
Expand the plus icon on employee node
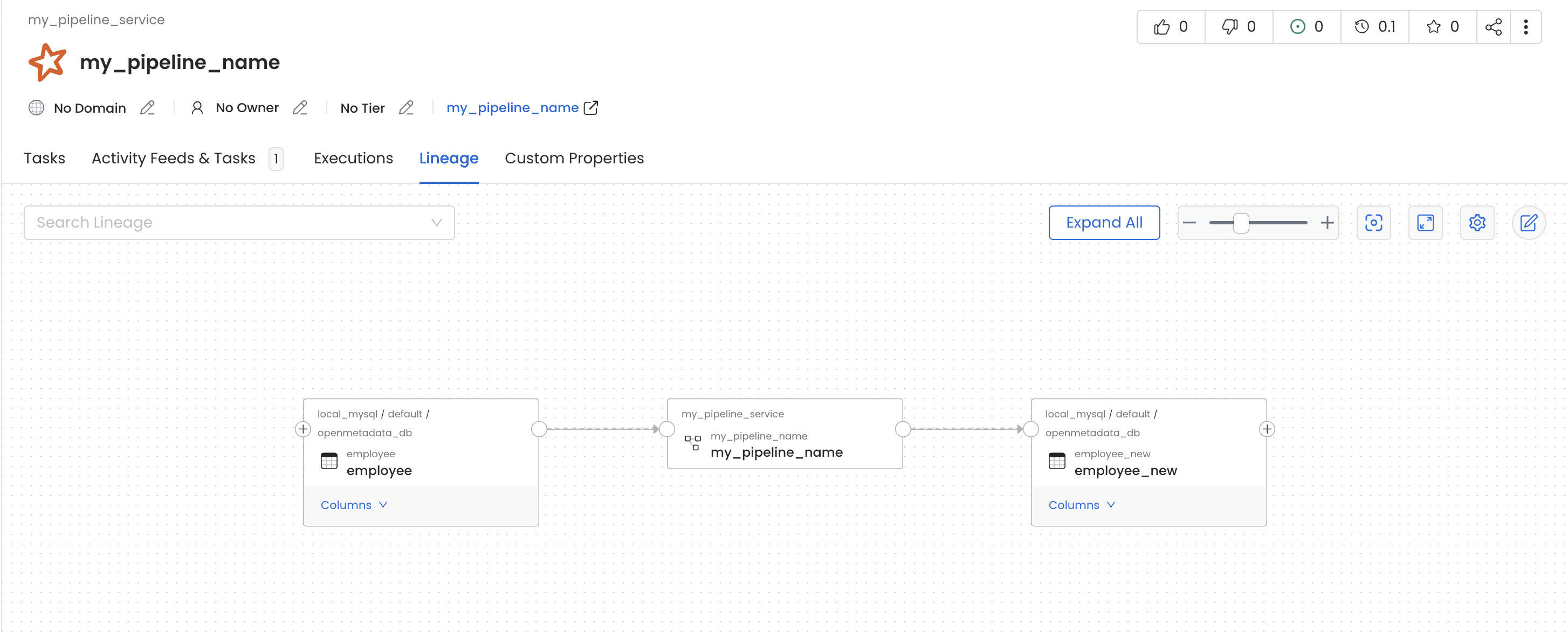pos(303,429)
